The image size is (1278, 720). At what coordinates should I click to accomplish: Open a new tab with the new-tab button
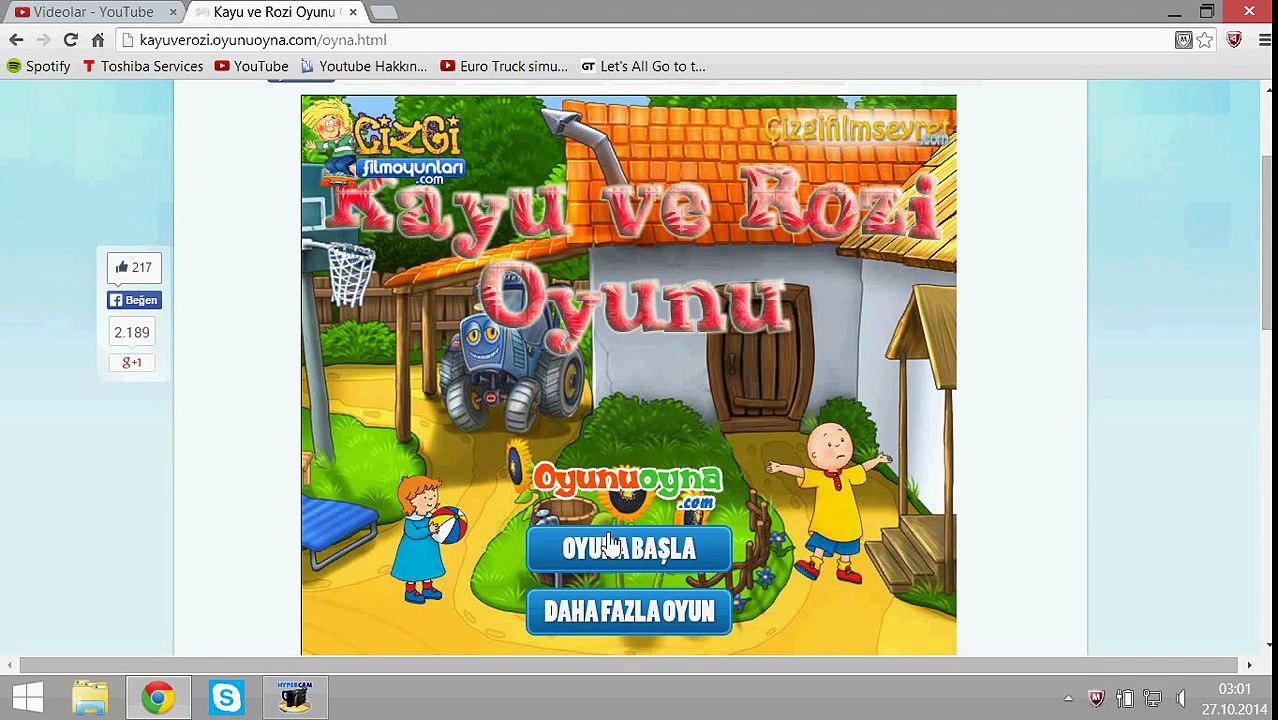pyautogui.click(x=384, y=12)
